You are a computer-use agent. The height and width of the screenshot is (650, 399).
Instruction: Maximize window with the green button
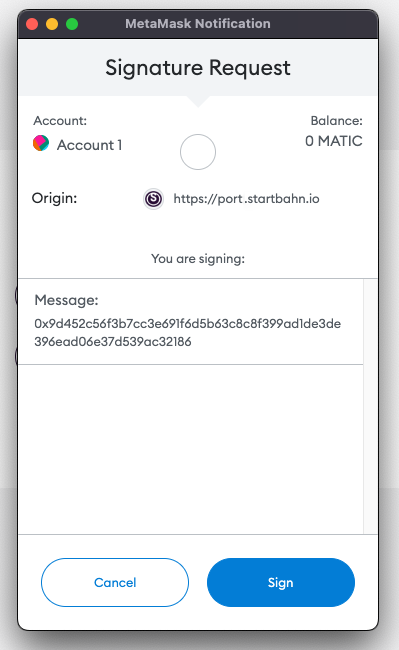click(x=72, y=24)
